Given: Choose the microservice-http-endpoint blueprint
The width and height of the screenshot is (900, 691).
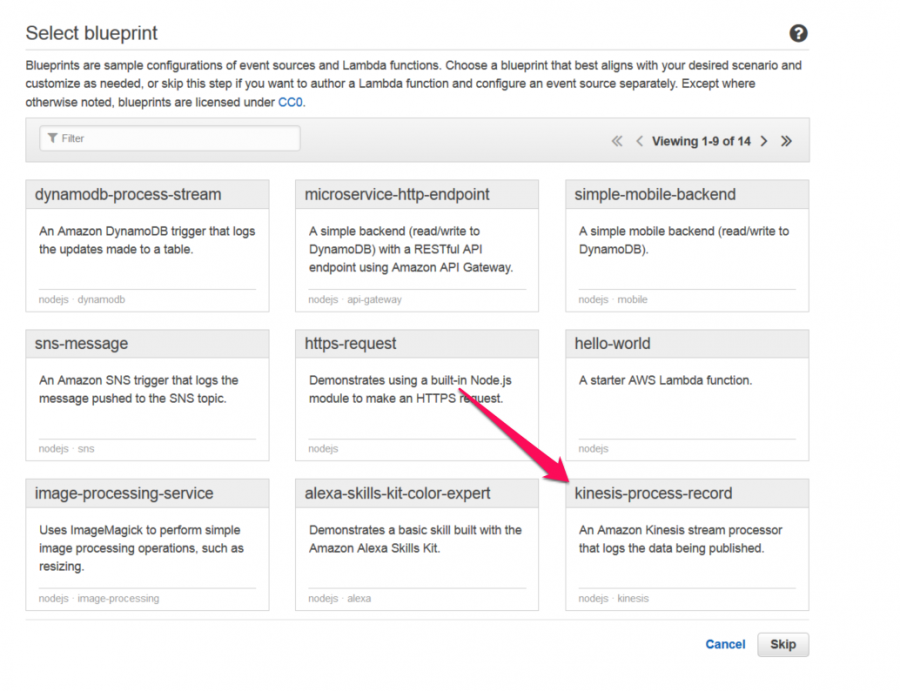Looking at the screenshot, I should point(417,246).
